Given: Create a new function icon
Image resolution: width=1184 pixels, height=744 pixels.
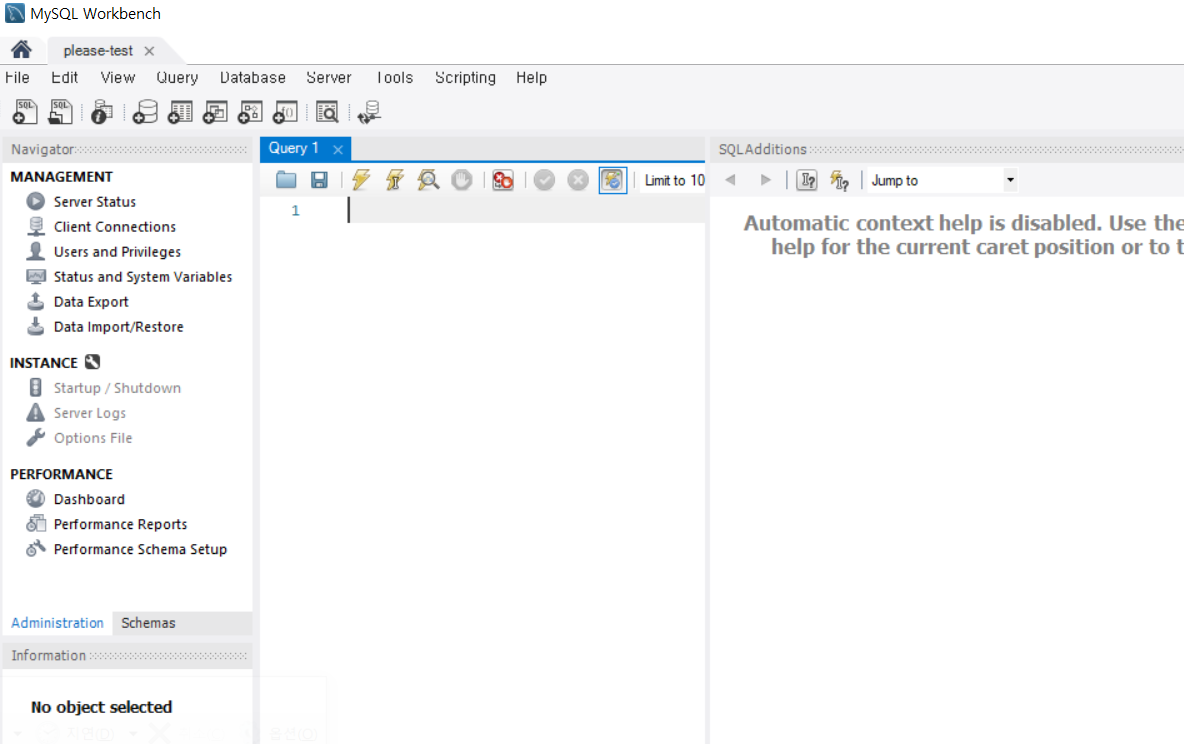Looking at the screenshot, I should click(x=285, y=112).
